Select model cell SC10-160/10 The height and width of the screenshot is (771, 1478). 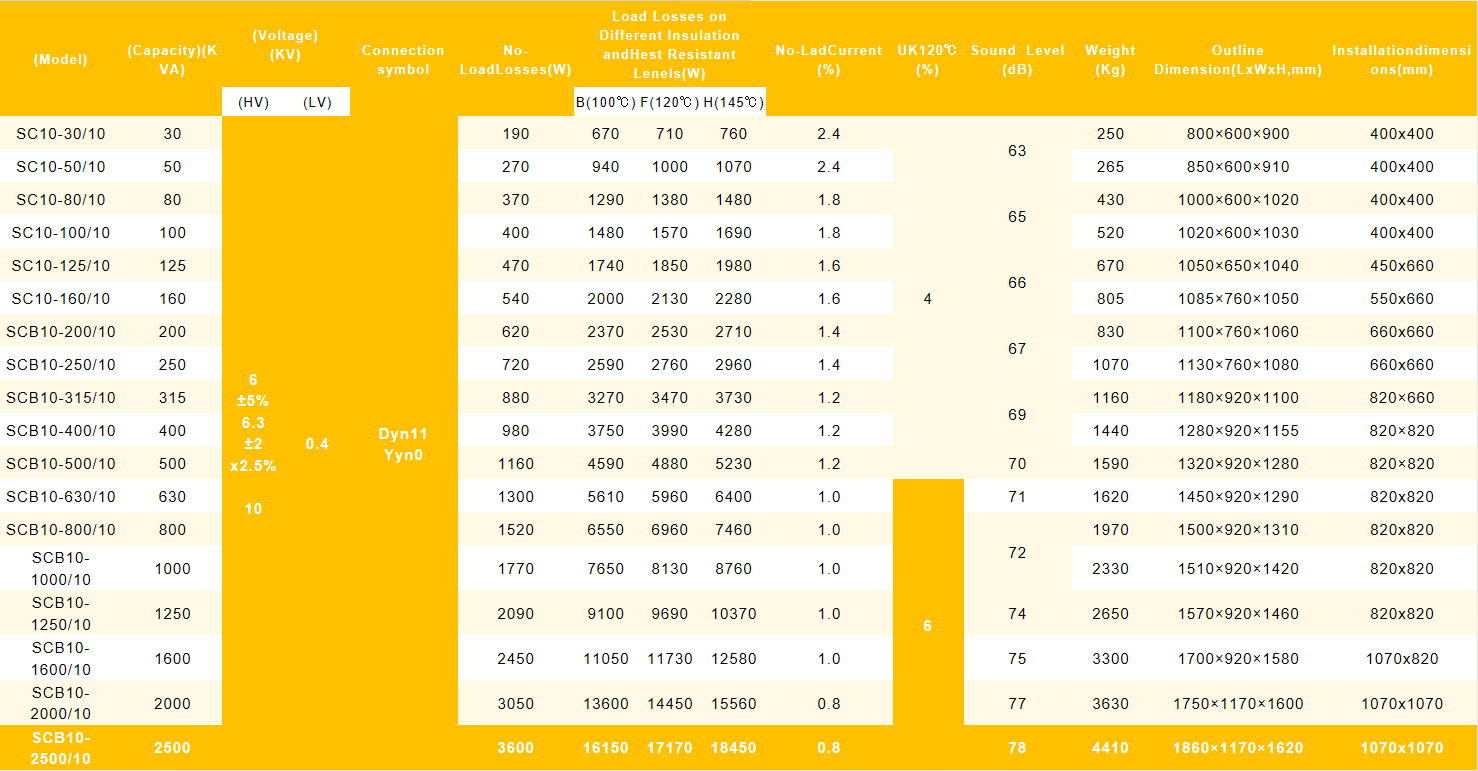pyautogui.click(x=60, y=299)
